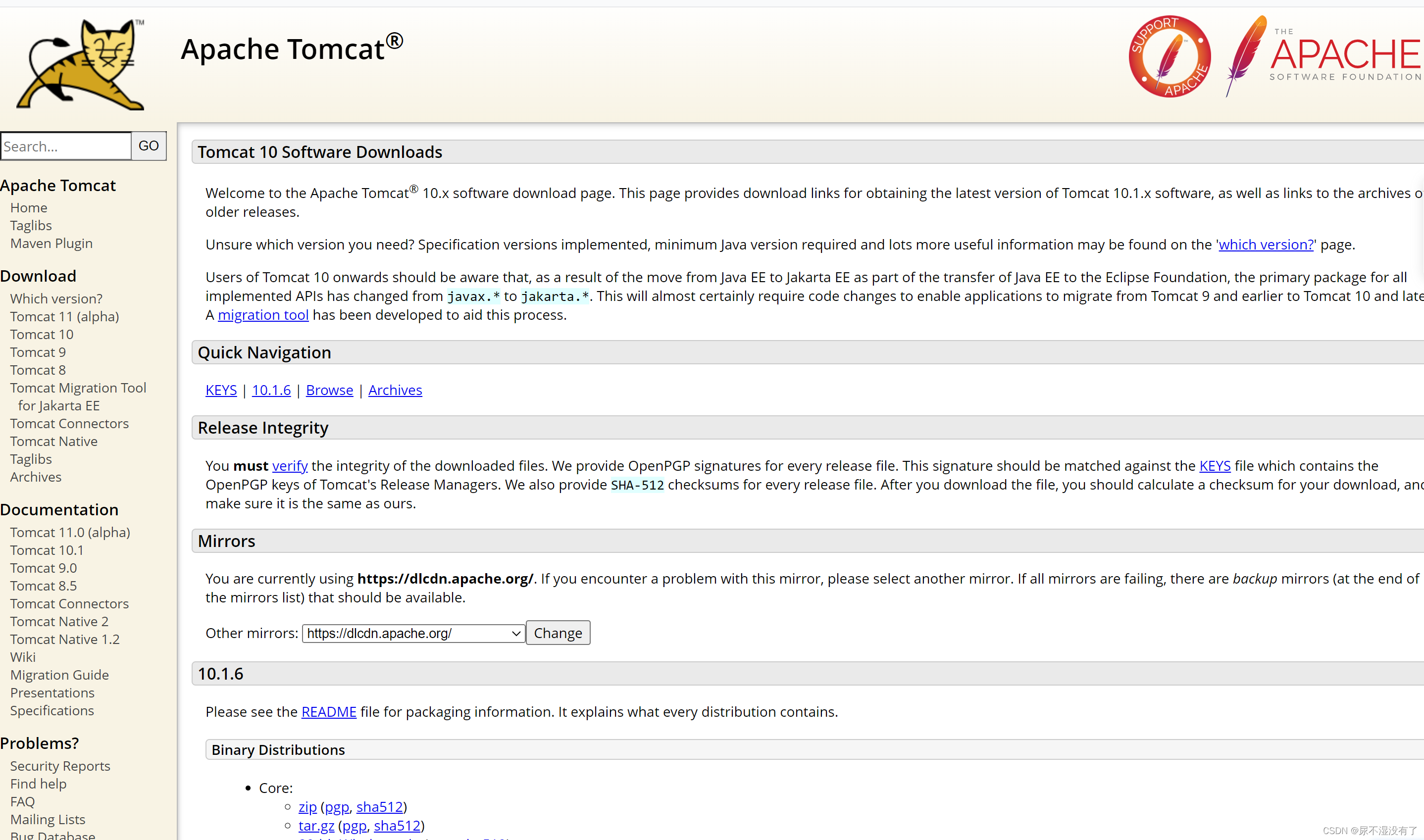Image resolution: width=1424 pixels, height=840 pixels.
Task: Open Migration Guide link
Action: (x=59, y=675)
